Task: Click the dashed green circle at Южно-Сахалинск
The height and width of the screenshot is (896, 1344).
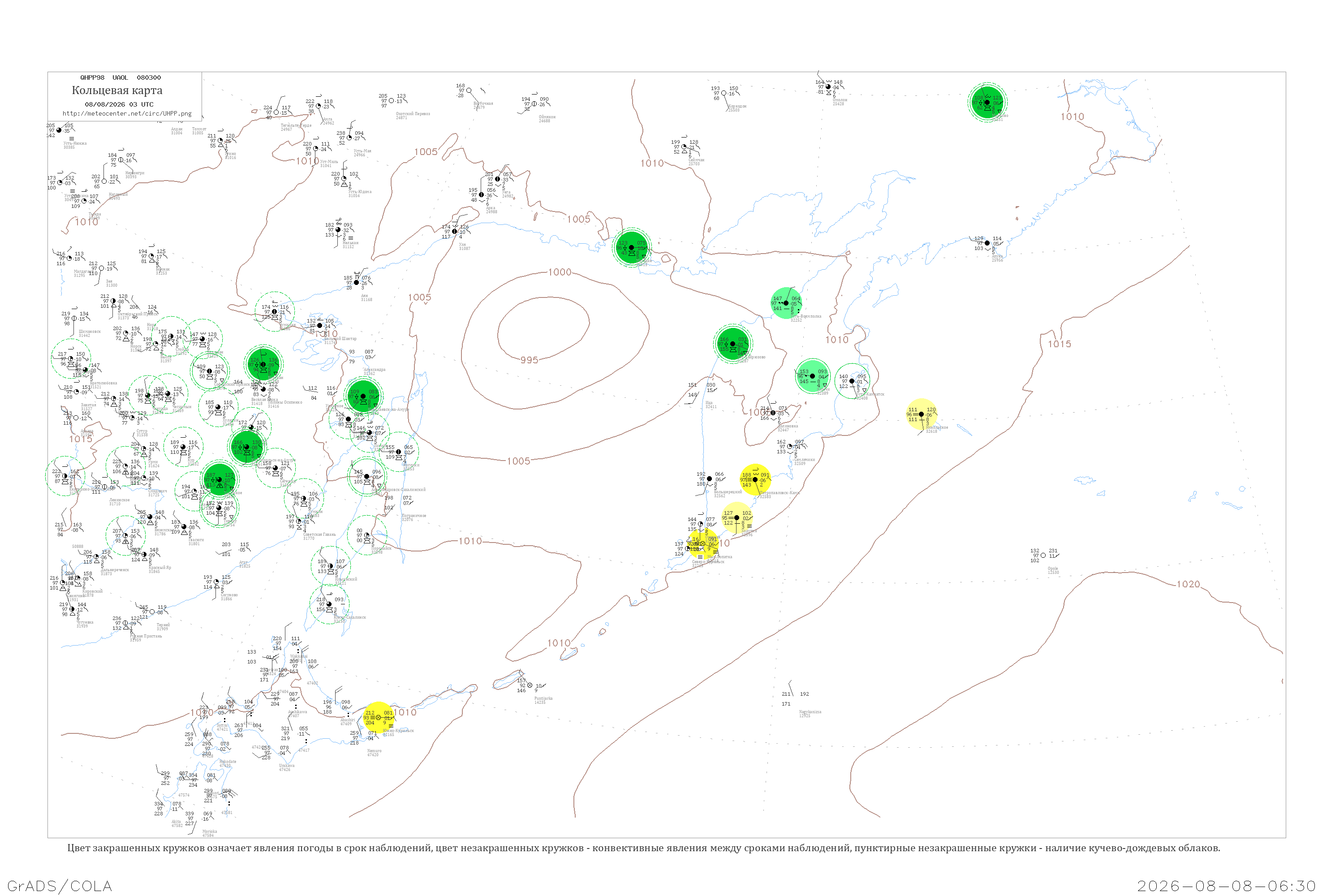Action: [329, 604]
